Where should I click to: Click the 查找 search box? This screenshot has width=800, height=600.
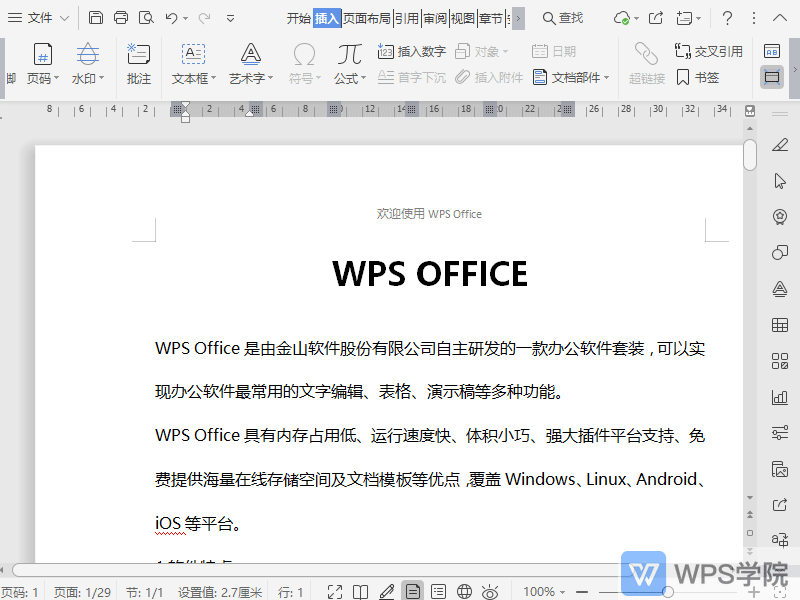[x=564, y=18]
